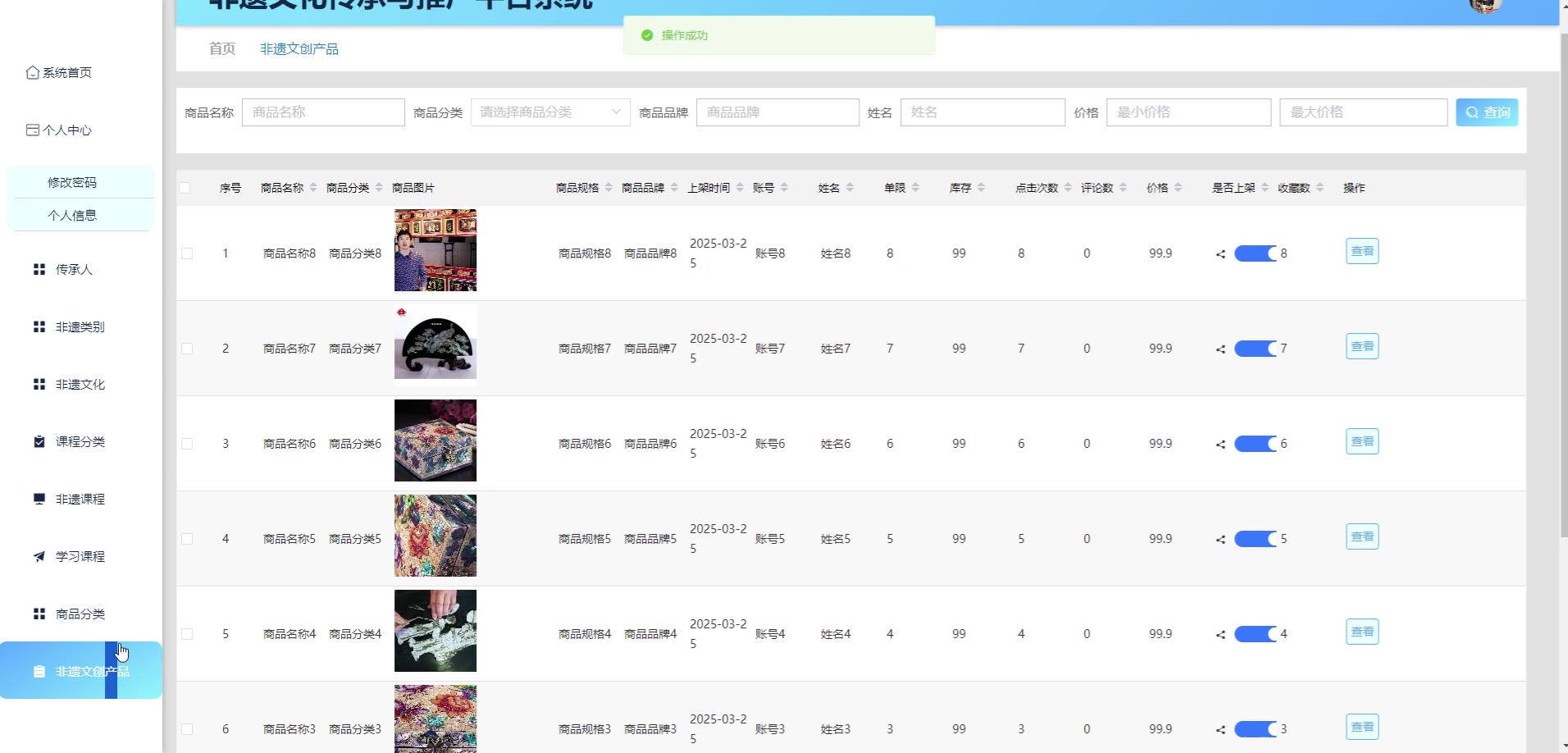Sort by the 上架时间 column arrows
Viewport: 1568px width, 753px height.
740,188
